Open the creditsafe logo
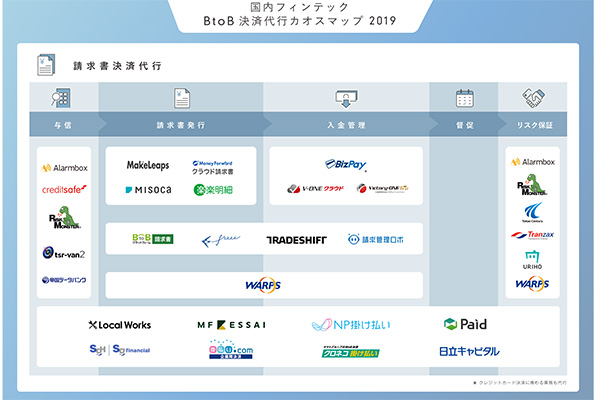The image size is (600, 400). (64, 189)
